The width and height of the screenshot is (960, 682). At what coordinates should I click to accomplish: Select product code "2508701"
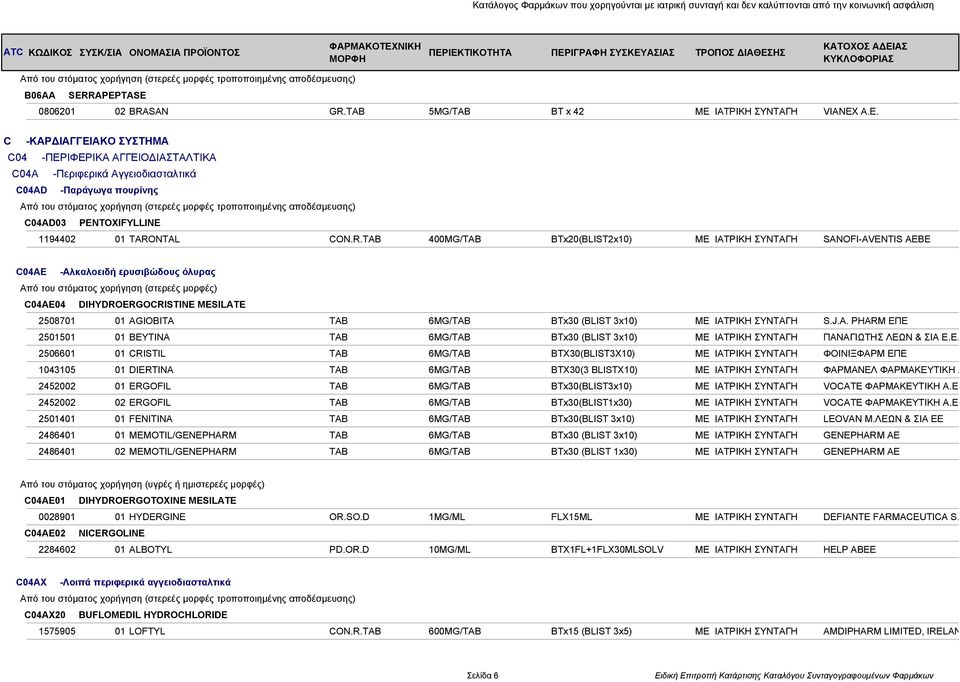click(x=57, y=321)
